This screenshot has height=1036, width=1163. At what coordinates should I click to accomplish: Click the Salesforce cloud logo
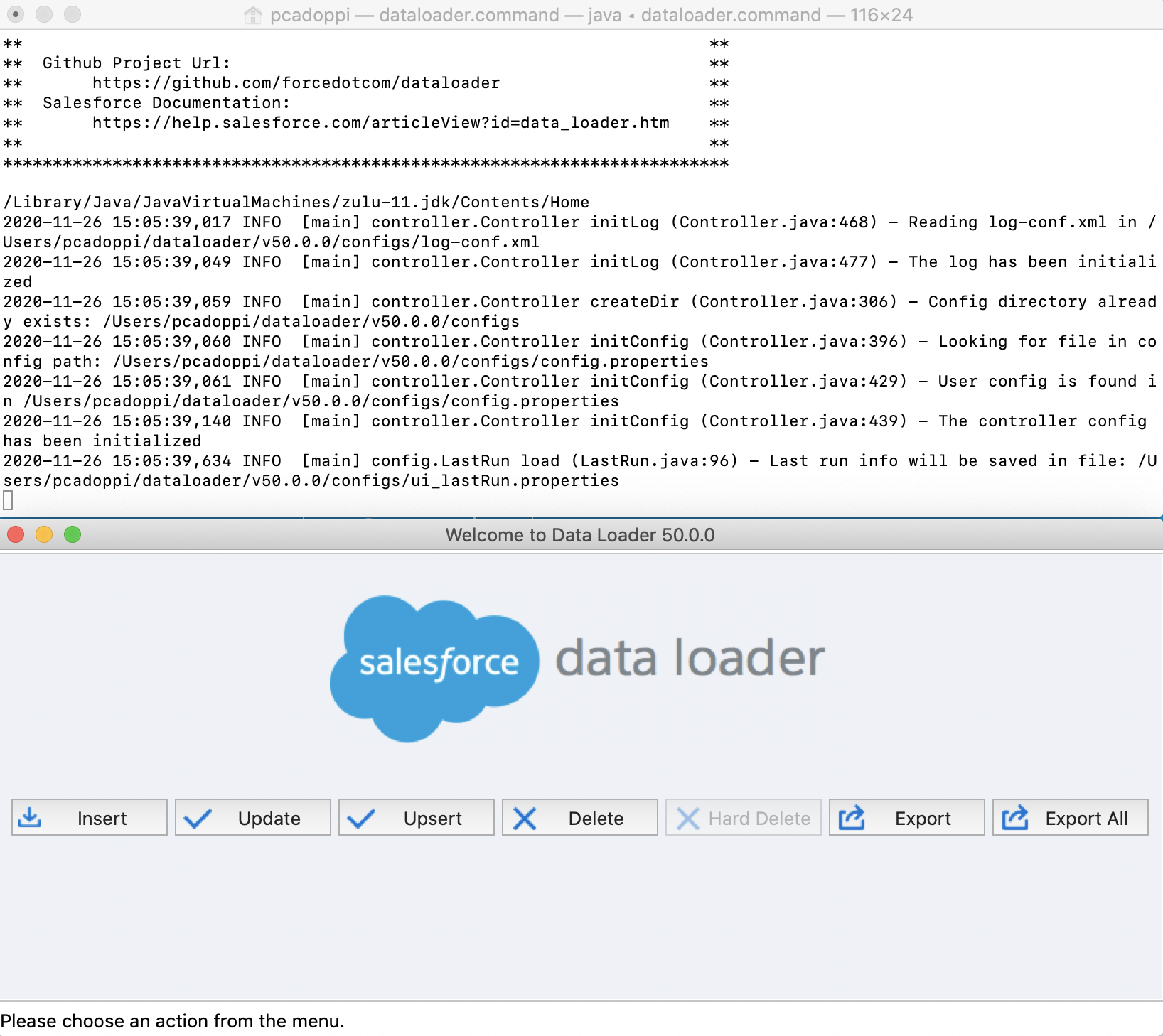434,667
